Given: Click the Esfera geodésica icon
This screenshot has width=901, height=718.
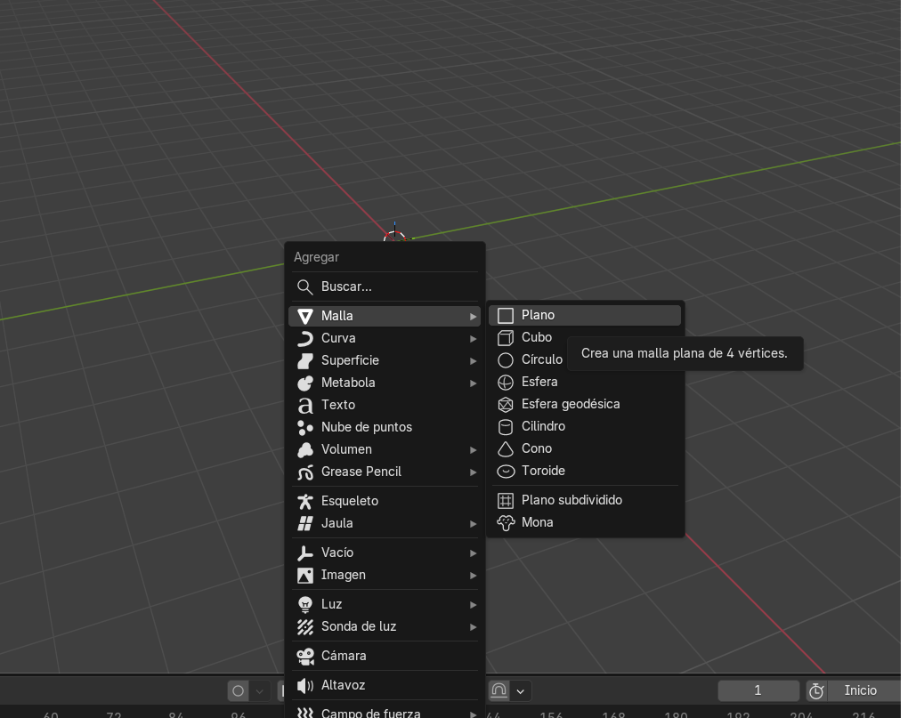Looking at the screenshot, I should pyautogui.click(x=505, y=405).
